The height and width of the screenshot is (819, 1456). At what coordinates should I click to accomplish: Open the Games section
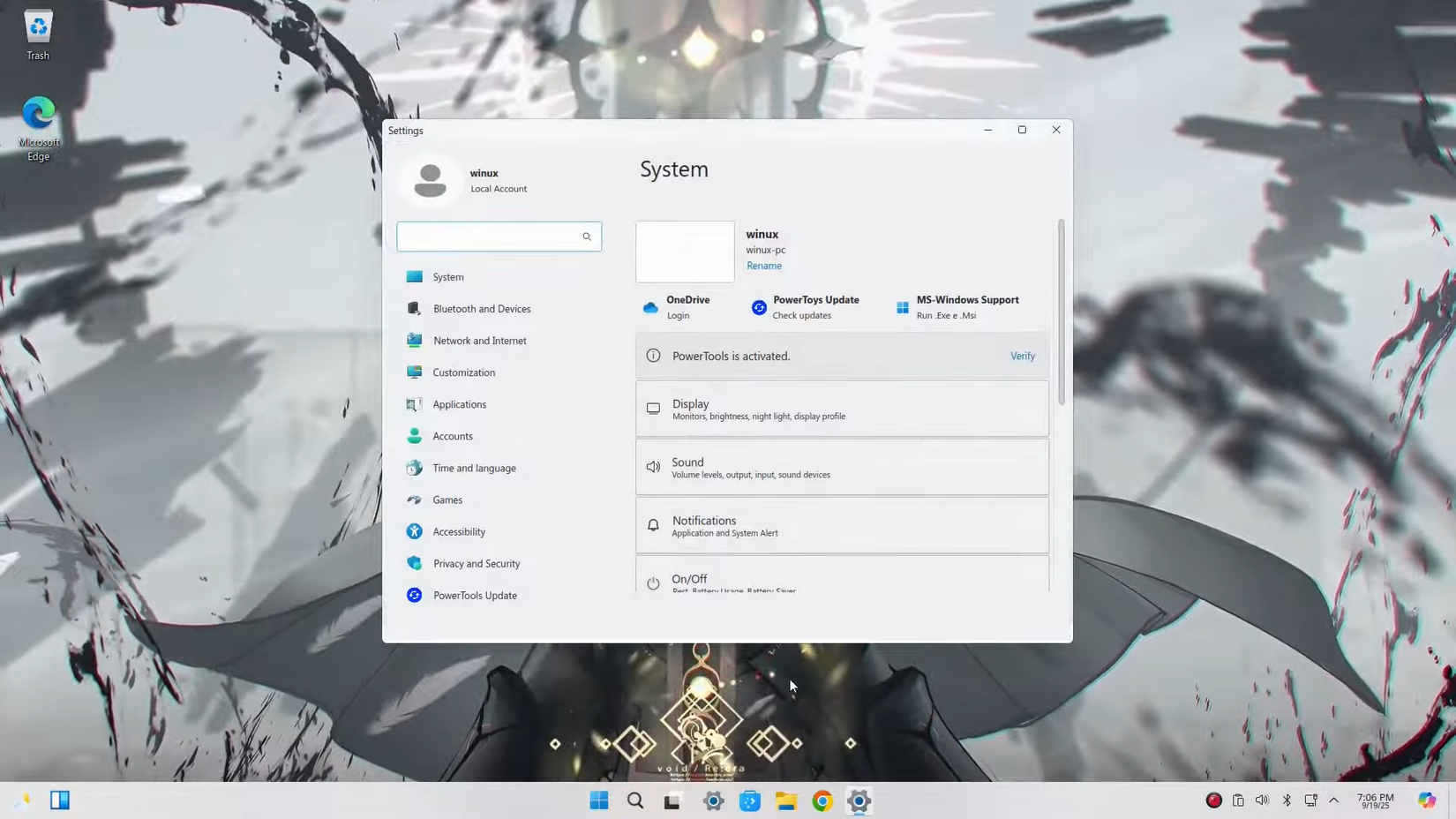click(x=447, y=499)
